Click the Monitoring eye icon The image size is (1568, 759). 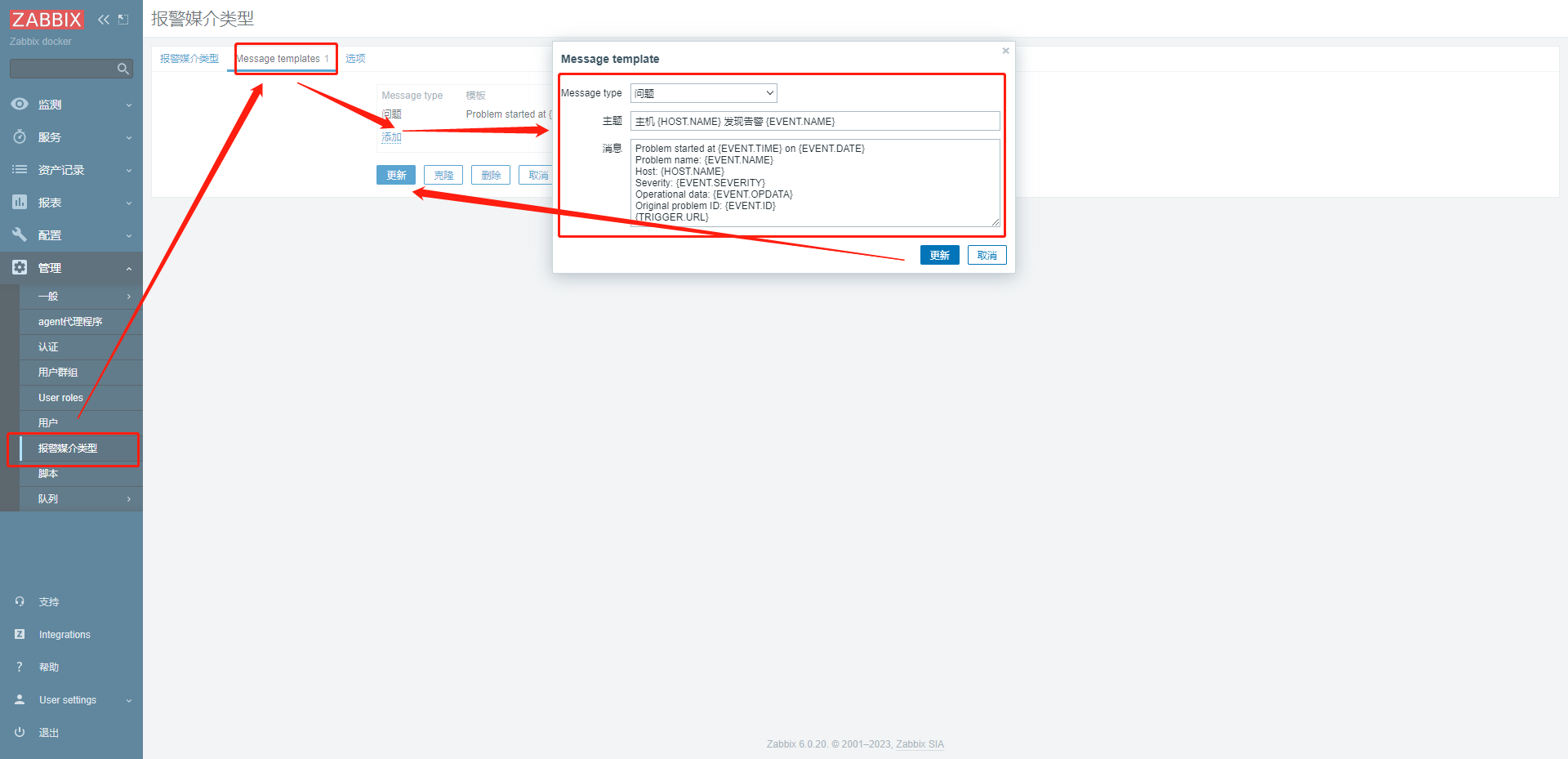pyautogui.click(x=20, y=105)
